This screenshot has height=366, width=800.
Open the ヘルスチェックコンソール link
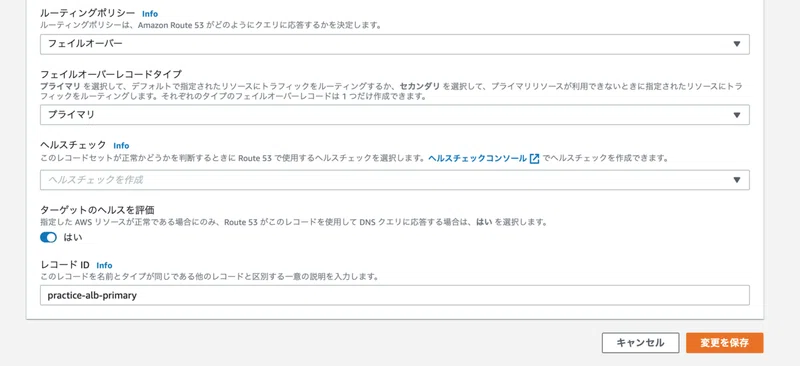[x=478, y=158]
